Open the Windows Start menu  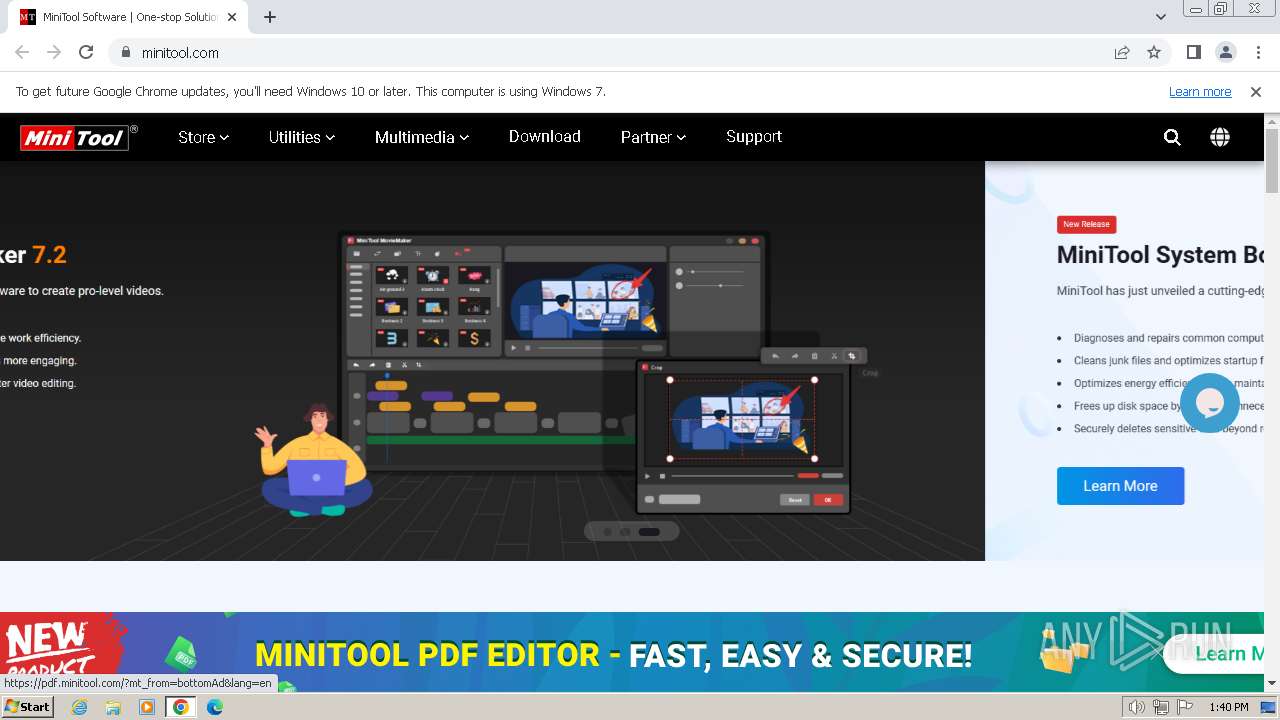(x=28, y=706)
